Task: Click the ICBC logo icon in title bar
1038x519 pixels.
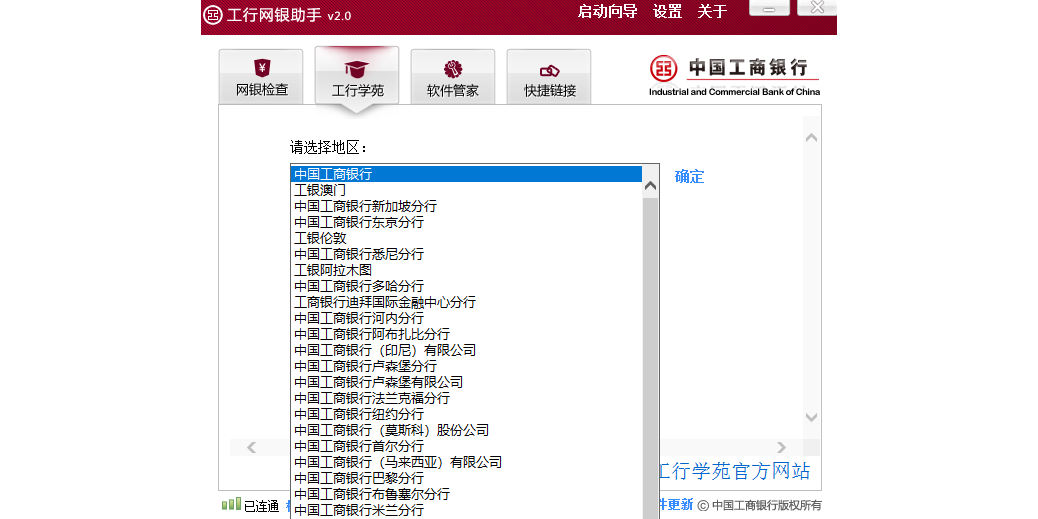Action: coord(212,15)
